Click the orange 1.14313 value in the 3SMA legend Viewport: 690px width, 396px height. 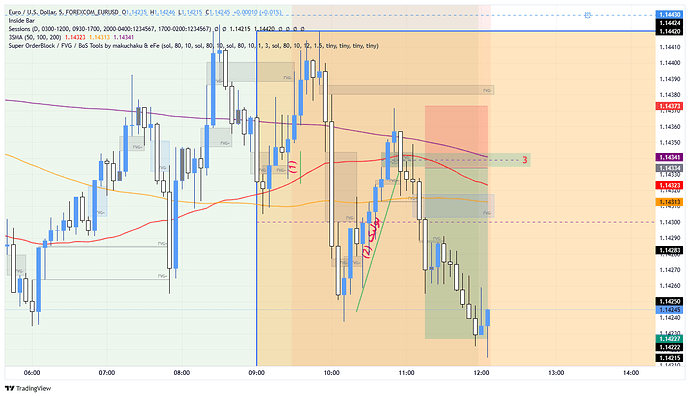[99, 37]
